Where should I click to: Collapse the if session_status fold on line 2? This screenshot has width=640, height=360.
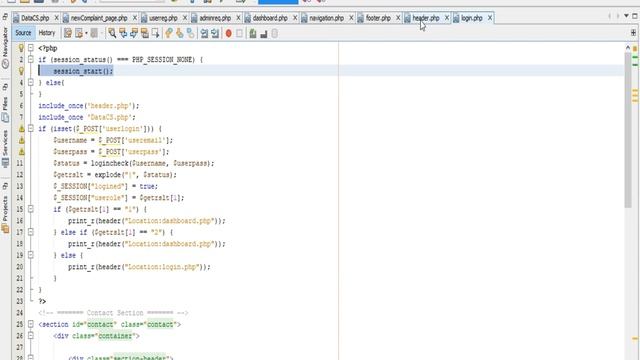[31, 60]
